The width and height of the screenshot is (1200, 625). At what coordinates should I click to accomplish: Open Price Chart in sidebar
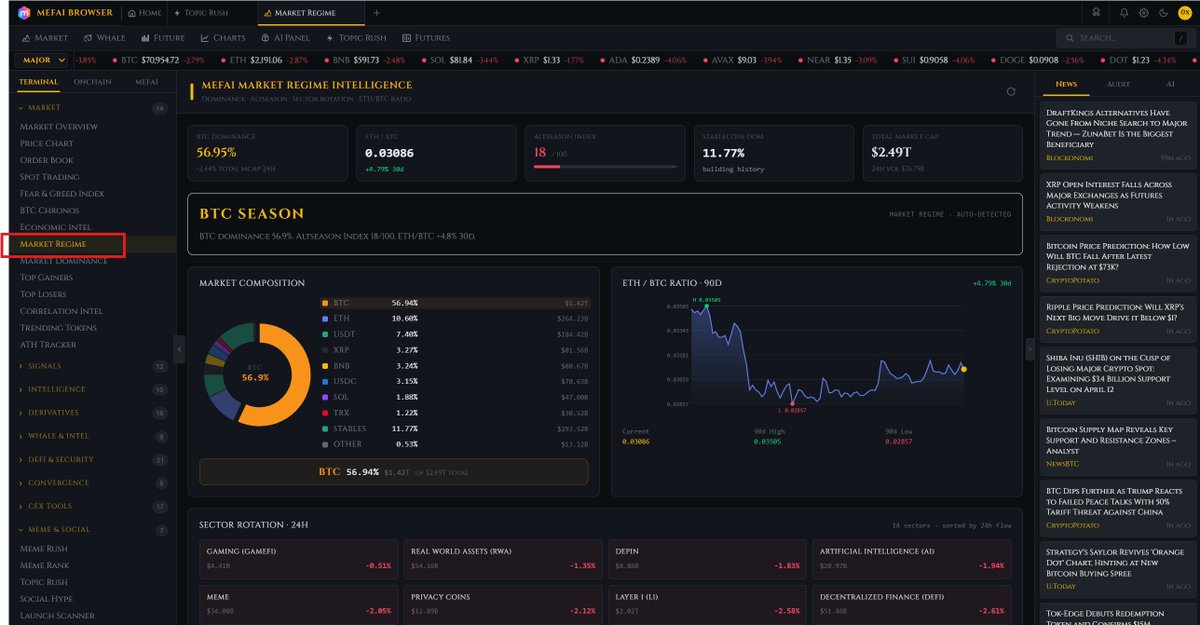click(x=47, y=143)
